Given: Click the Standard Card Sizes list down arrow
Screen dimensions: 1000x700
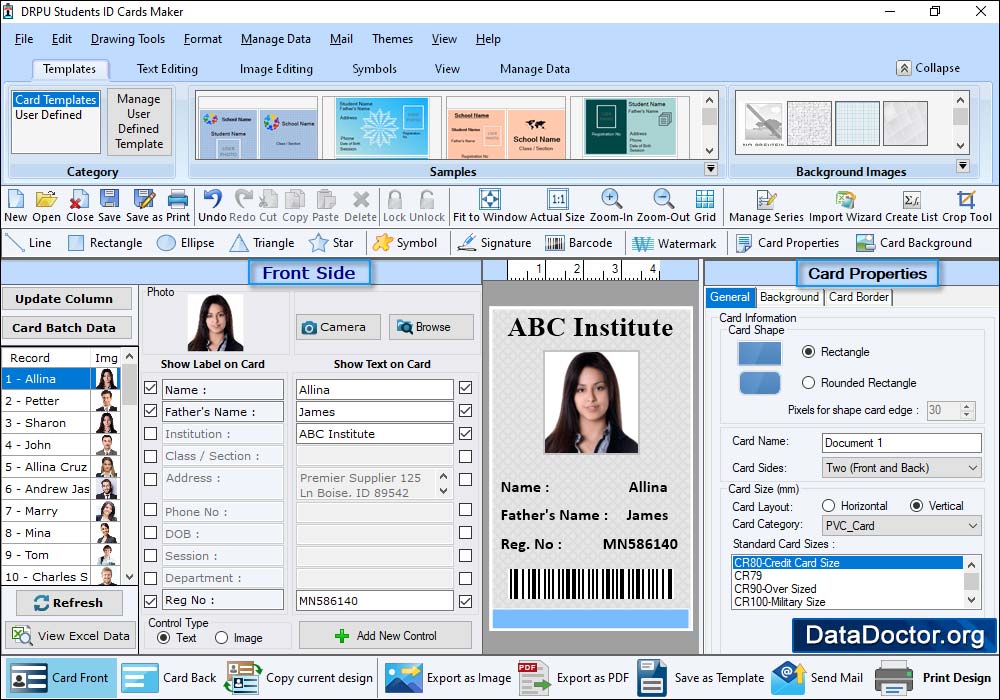Looking at the screenshot, I should pyautogui.click(x=971, y=599).
